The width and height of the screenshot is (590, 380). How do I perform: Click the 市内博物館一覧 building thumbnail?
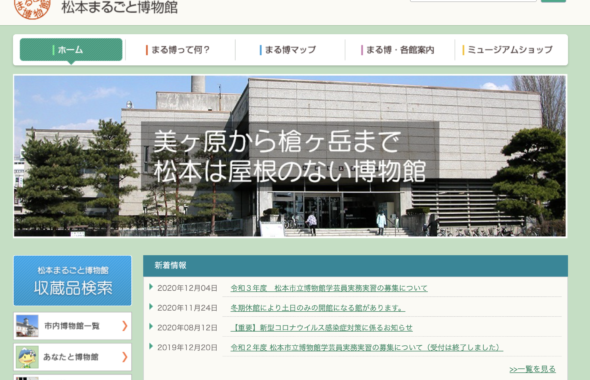27,326
